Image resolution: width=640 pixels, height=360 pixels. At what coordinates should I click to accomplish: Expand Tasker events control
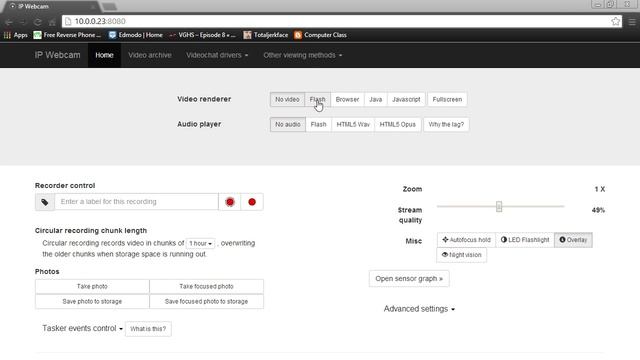pos(82,329)
